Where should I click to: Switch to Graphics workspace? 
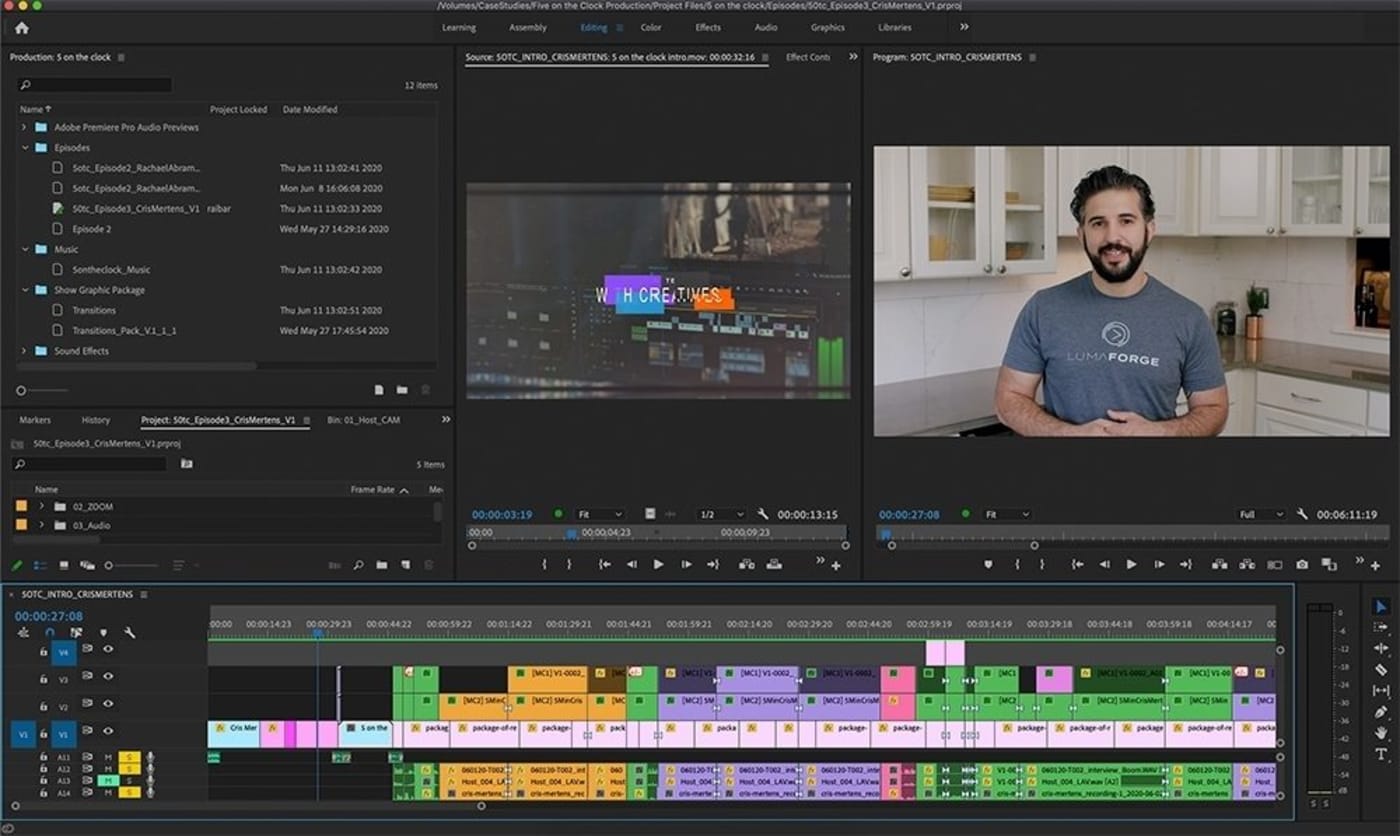pyautogui.click(x=828, y=27)
